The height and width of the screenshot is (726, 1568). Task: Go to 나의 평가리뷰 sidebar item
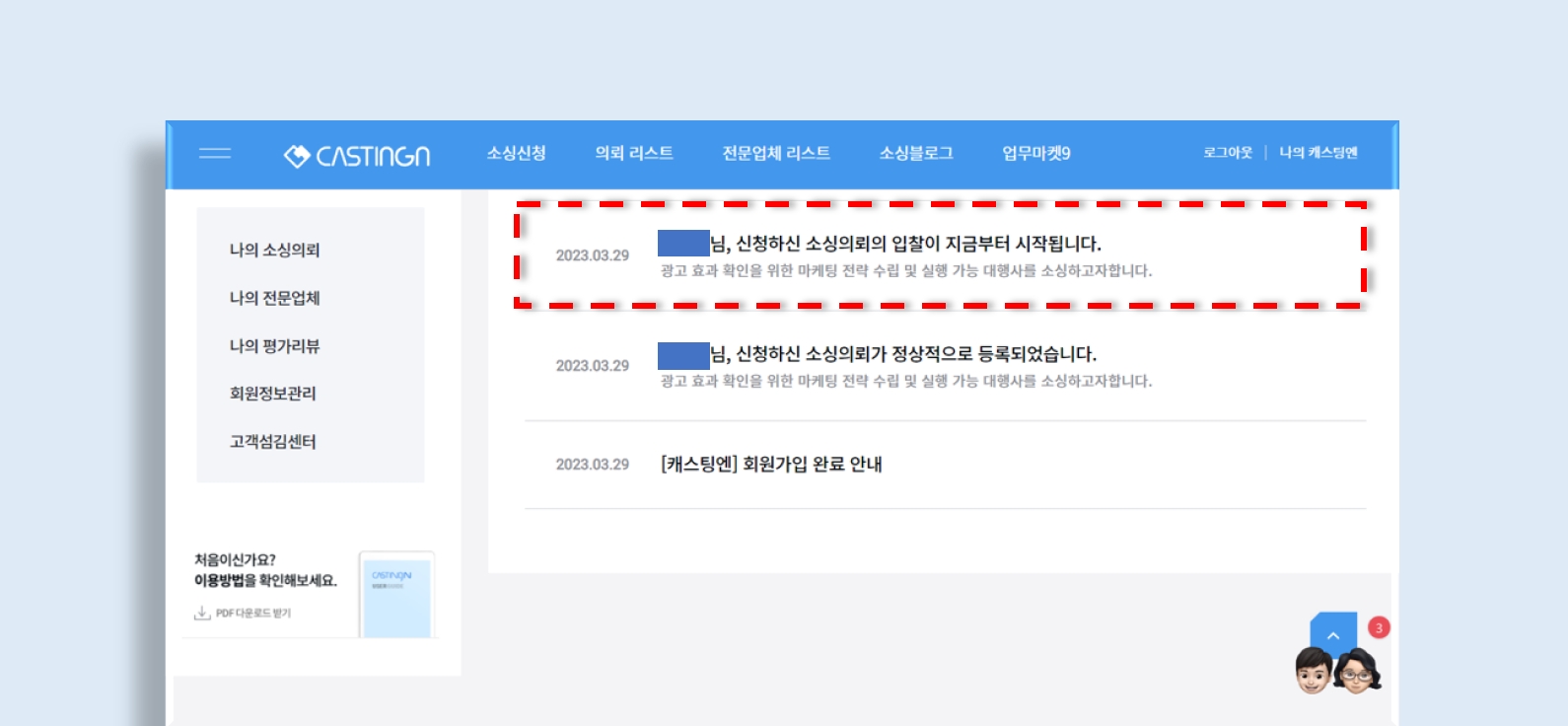point(274,346)
